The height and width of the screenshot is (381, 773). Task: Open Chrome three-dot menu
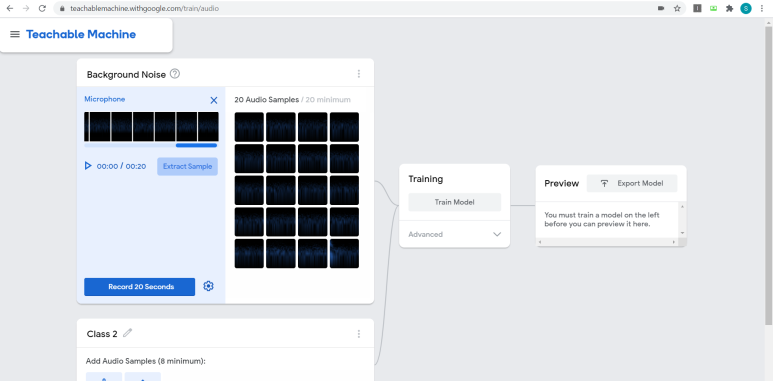762,8
